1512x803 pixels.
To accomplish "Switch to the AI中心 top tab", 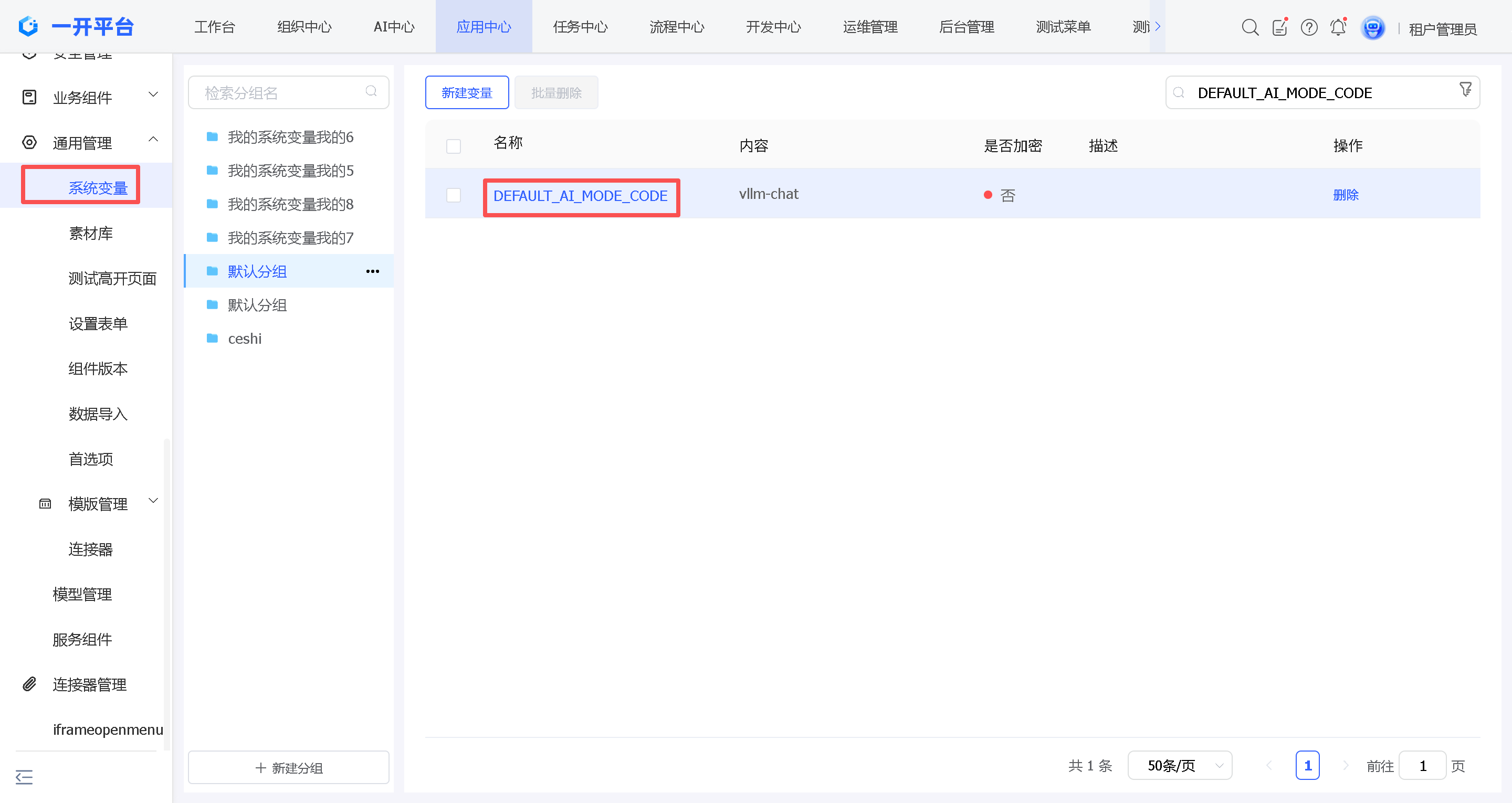I will tap(394, 27).
